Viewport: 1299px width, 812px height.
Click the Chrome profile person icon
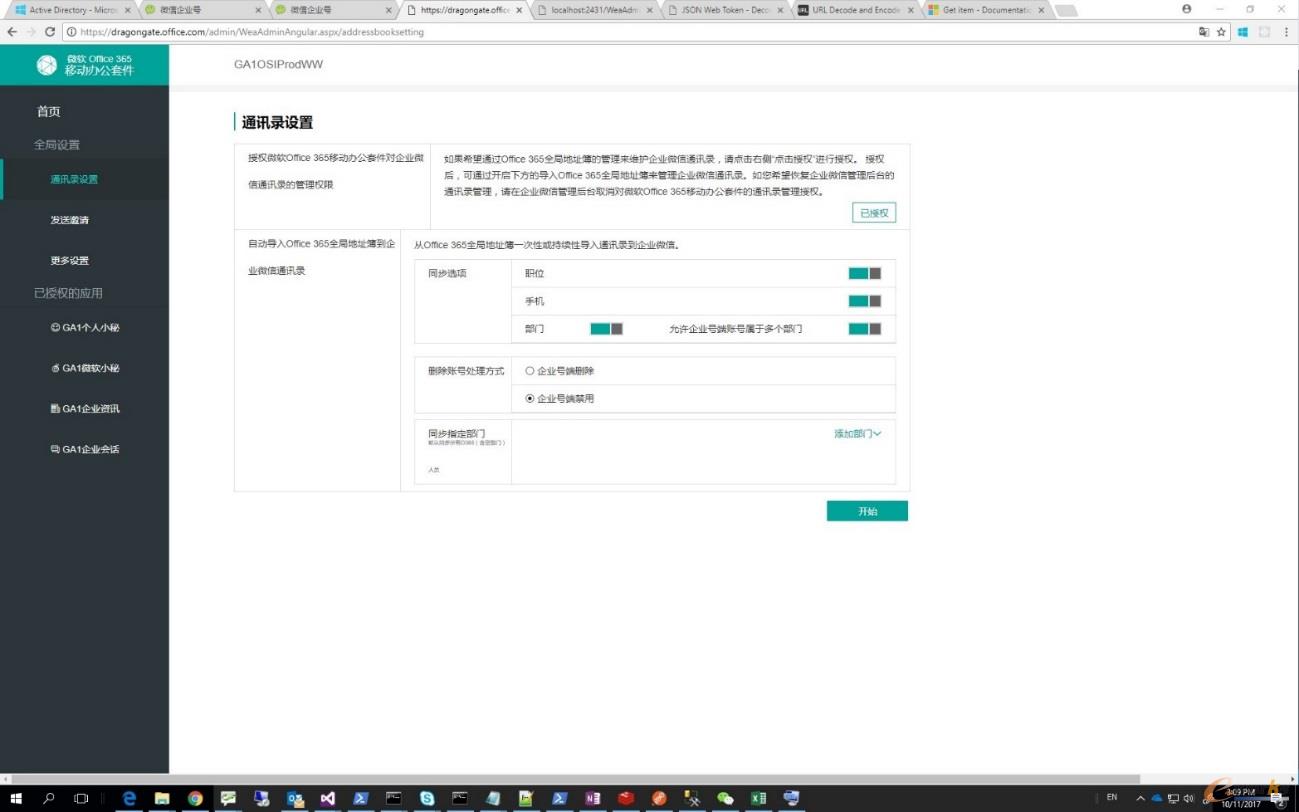(x=1187, y=9)
